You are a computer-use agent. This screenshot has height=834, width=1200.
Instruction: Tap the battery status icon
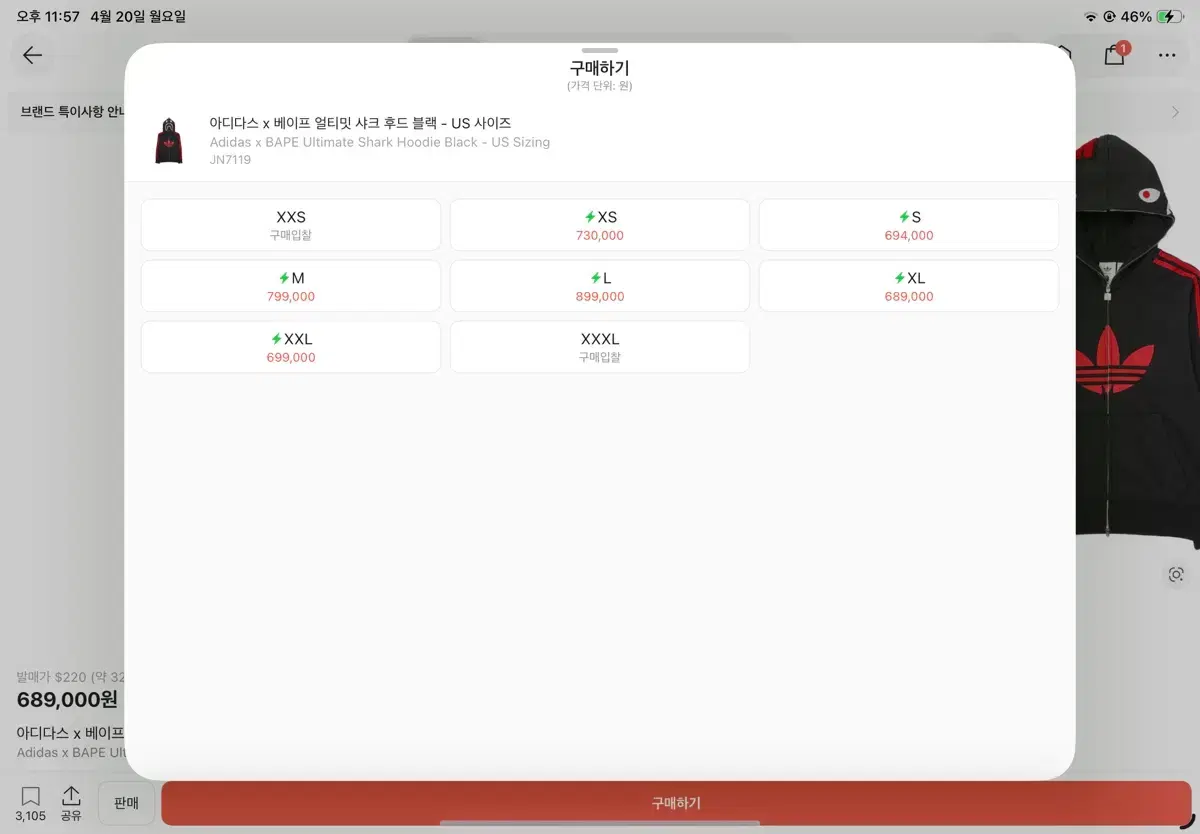point(1169,17)
